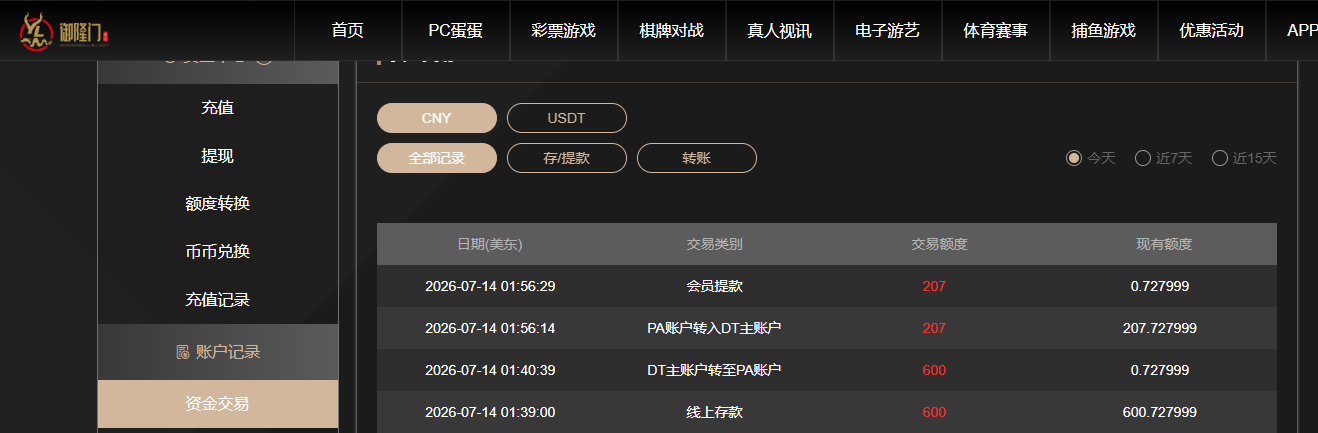Click balance 0.727999 in 会员提款 row
This screenshot has height=433, width=1318.
[1160, 286]
